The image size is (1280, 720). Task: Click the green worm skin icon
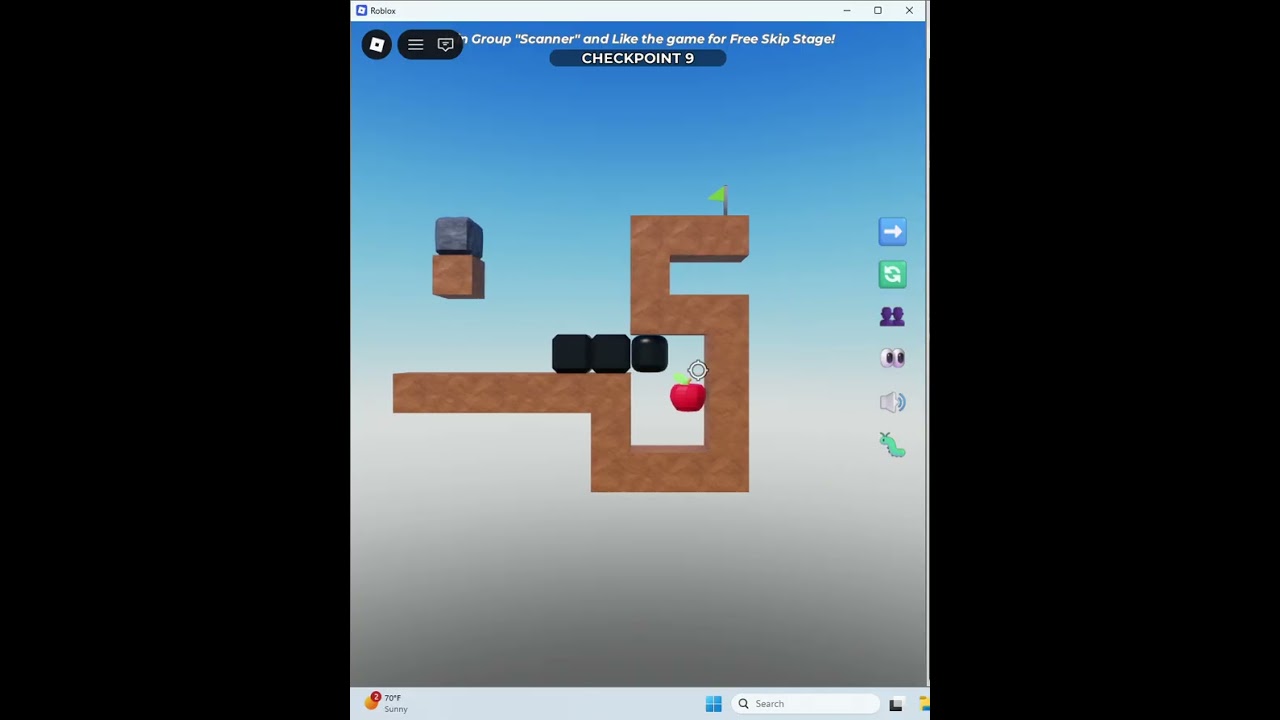[892, 445]
